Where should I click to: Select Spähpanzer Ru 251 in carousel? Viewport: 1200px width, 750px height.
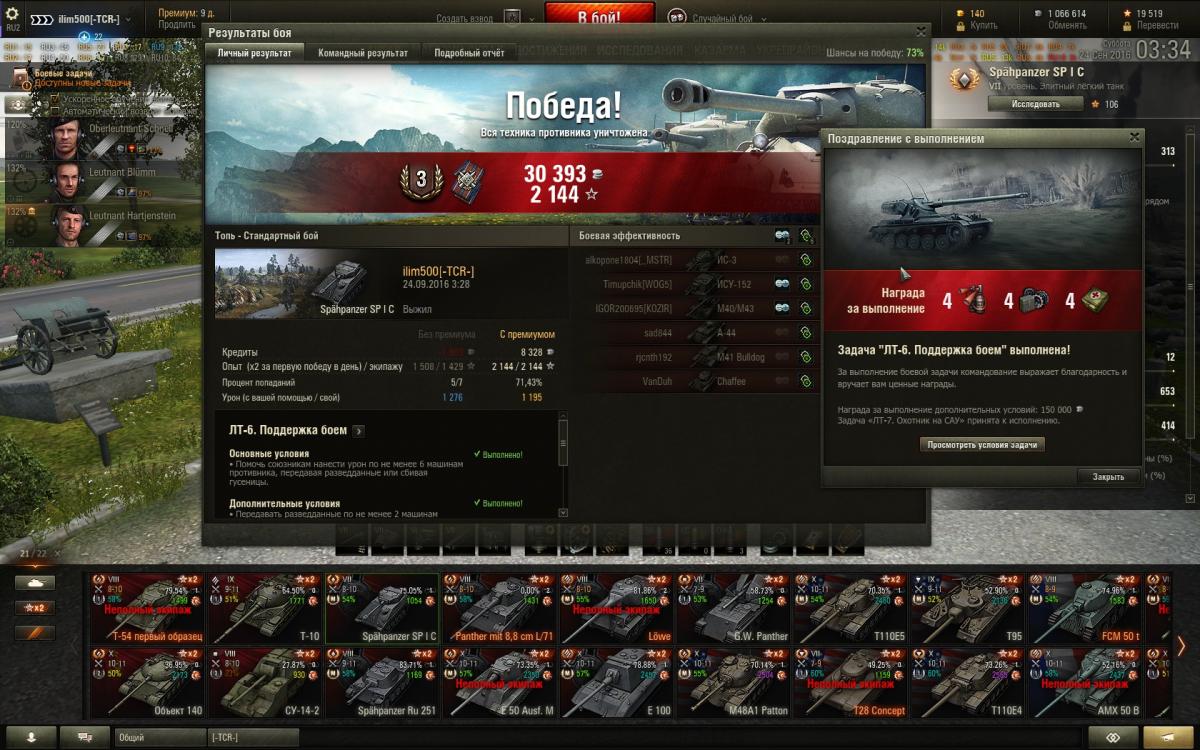382,683
